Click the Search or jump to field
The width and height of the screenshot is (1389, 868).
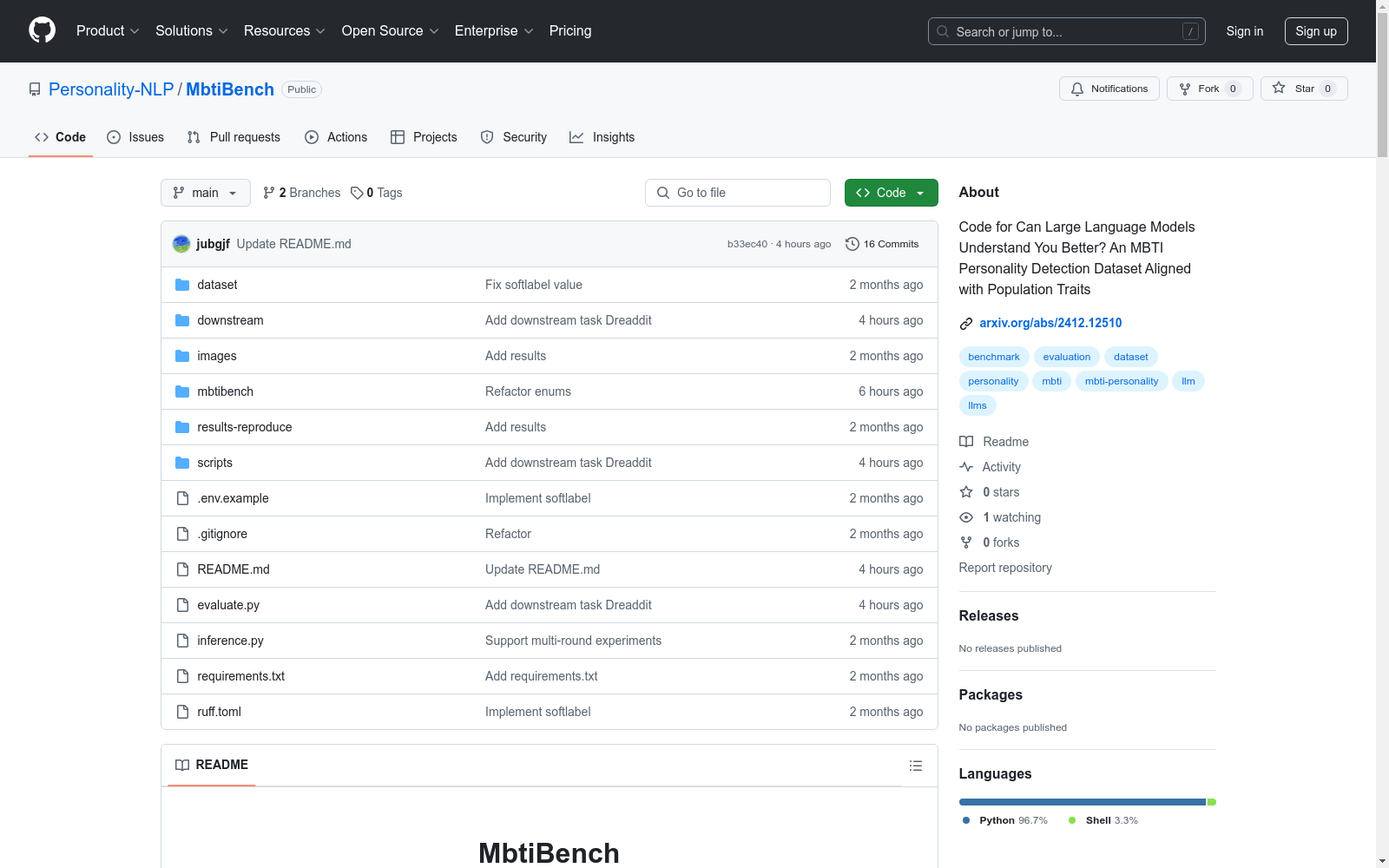pos(1066,31)
